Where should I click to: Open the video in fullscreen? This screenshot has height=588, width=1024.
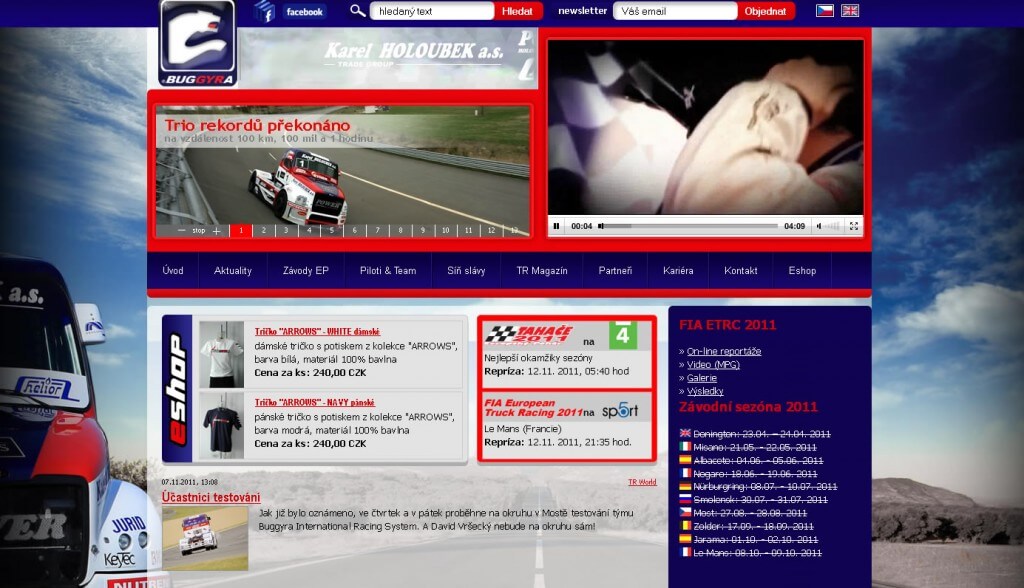coord(854,226)
